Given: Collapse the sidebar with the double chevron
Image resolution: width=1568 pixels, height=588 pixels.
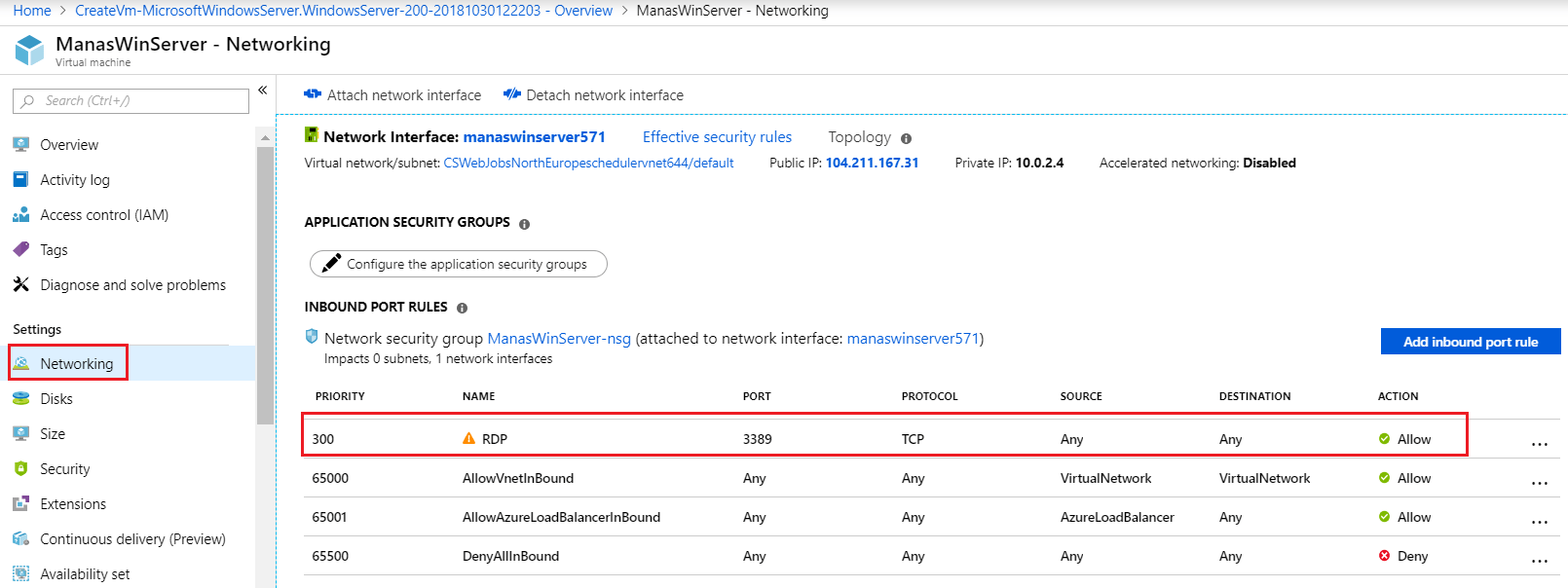Looking at the screenshot, I should coord(262,90).
